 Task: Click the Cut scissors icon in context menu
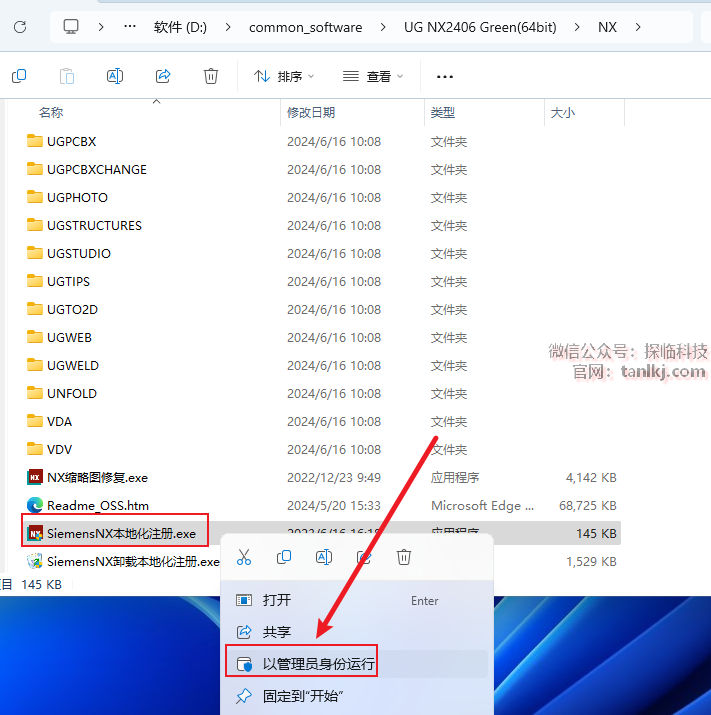point(244,557)
